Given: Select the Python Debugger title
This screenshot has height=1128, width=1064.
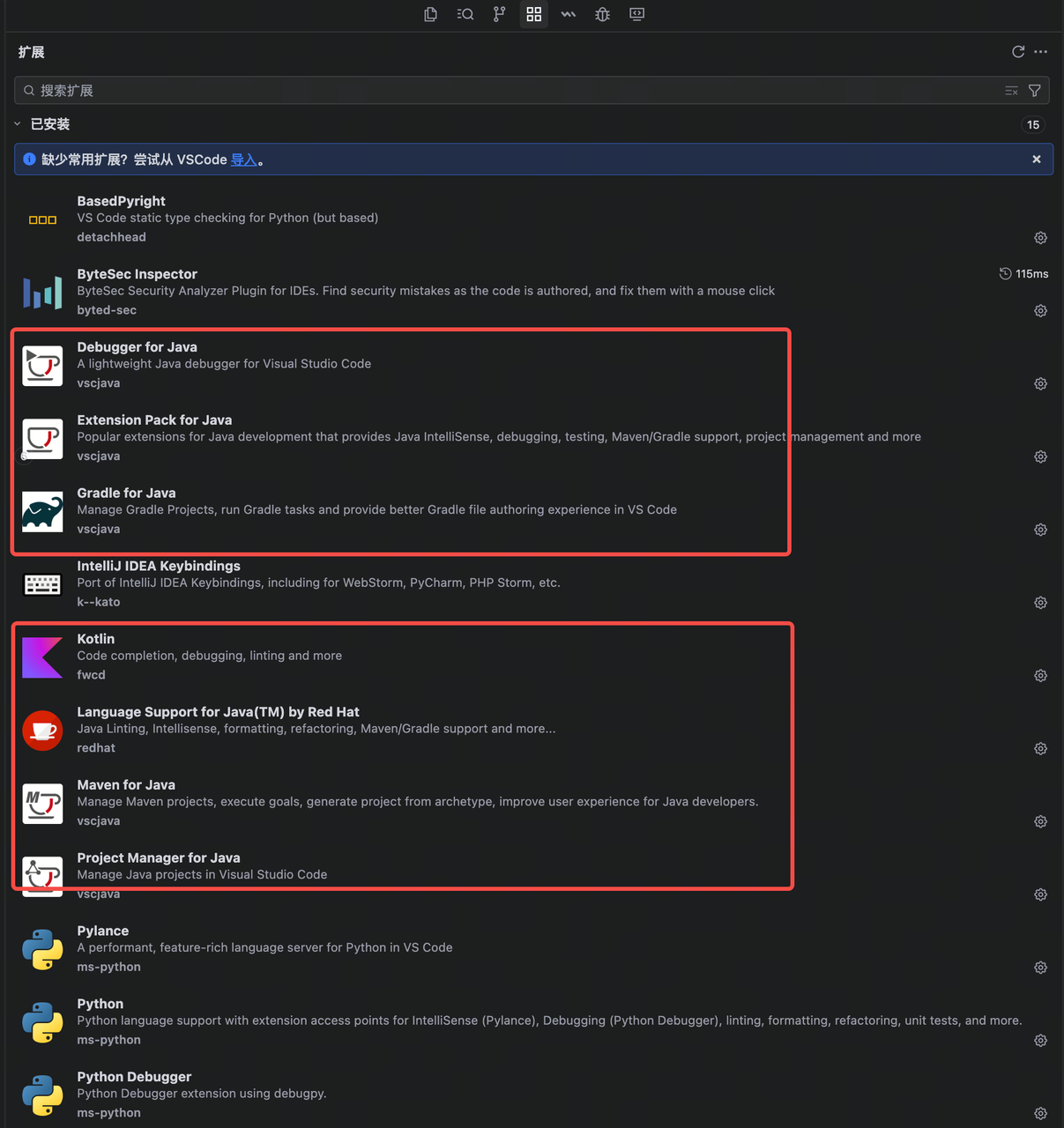Looking at the screenshot, I should click(x=134, y=1077).
